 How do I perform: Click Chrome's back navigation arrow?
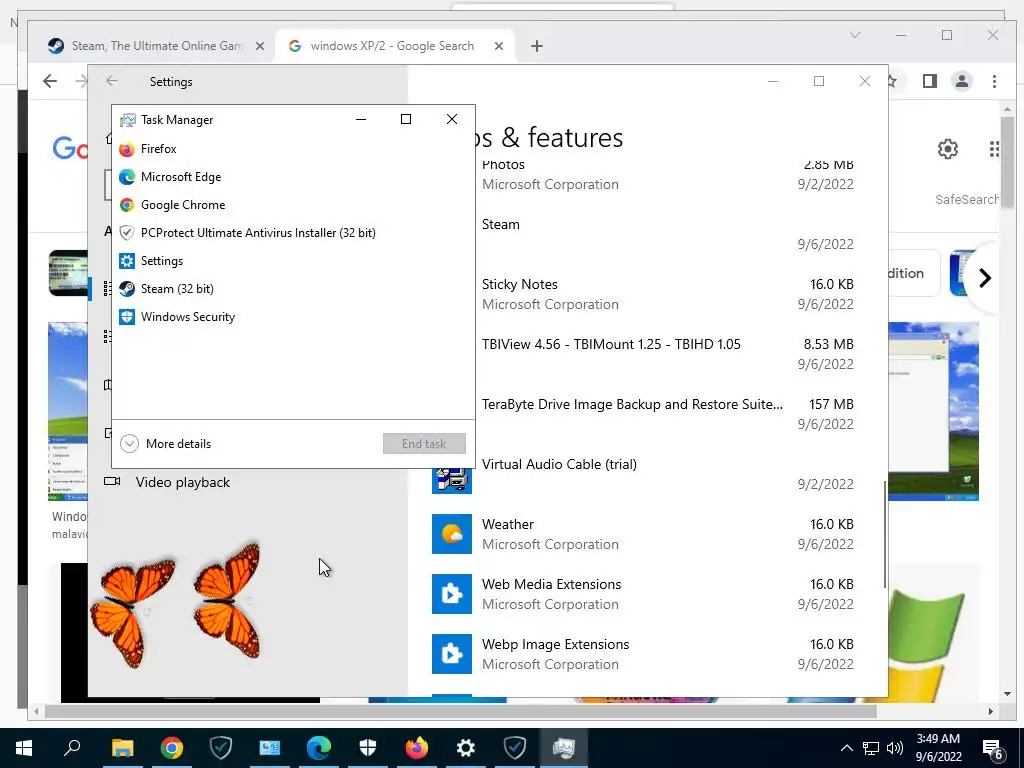tap(50, 81)
